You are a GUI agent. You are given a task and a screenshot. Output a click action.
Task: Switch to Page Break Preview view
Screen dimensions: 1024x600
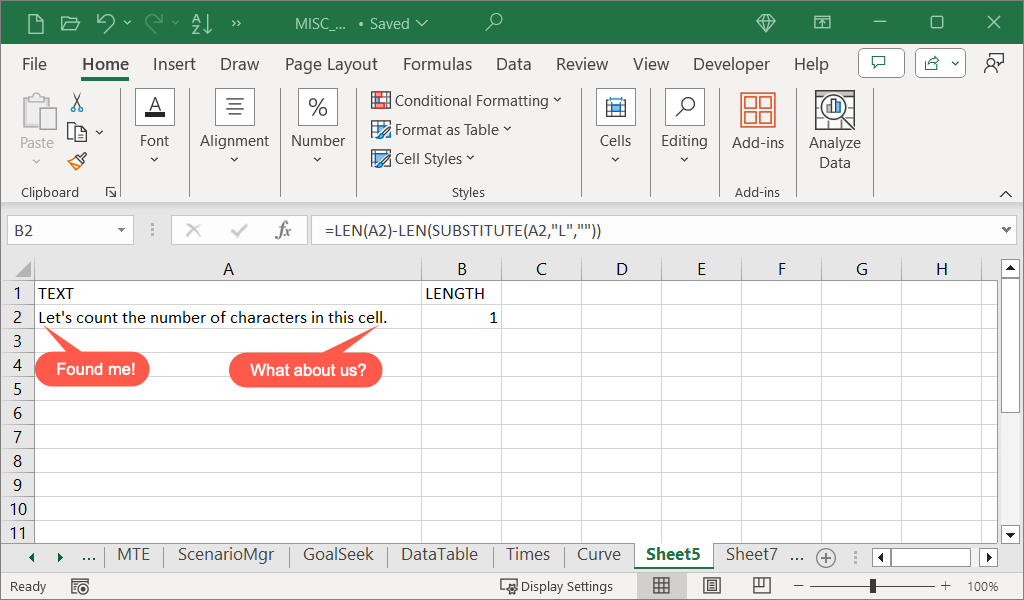tap(761, 586)
